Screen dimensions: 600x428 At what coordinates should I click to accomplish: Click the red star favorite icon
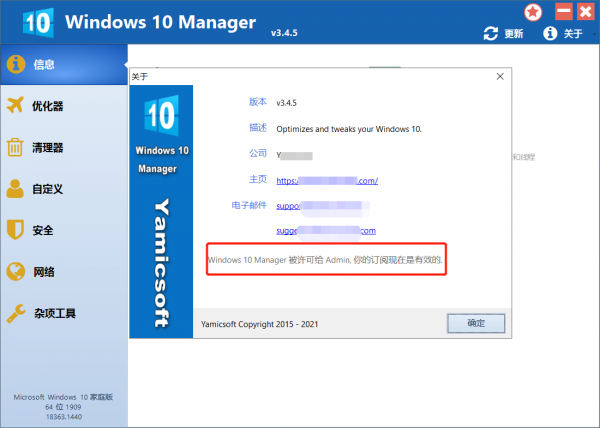(x=533, y=12)
